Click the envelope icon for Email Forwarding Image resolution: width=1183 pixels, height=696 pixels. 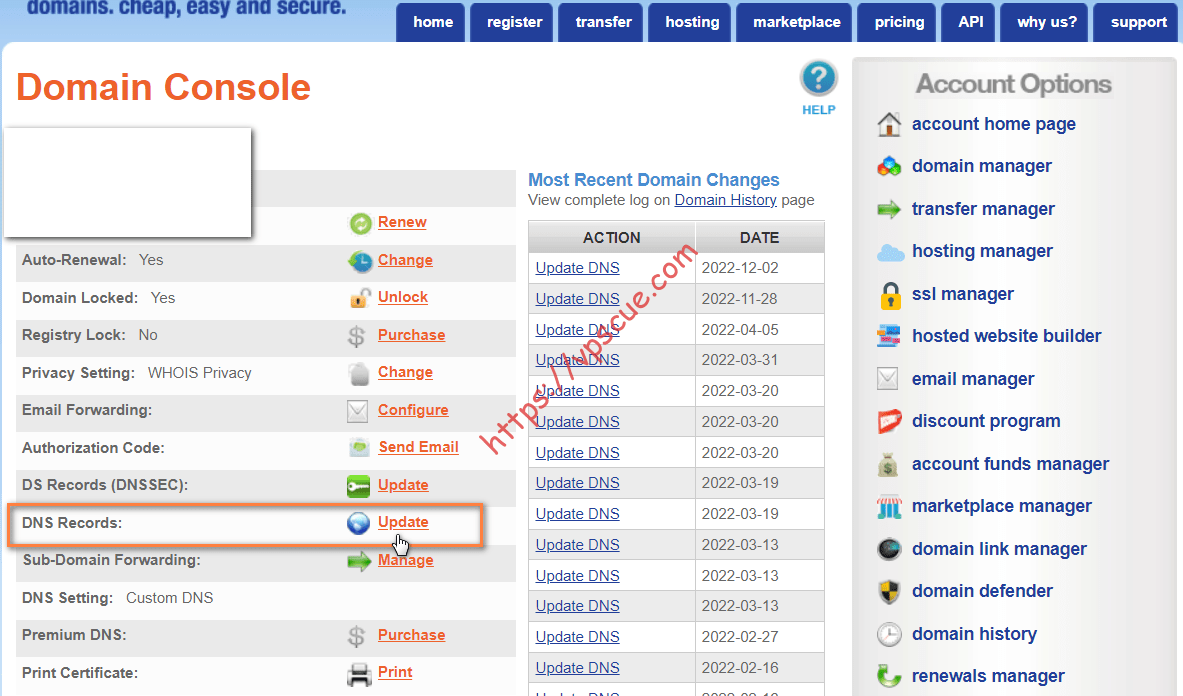tap(358, 411)
